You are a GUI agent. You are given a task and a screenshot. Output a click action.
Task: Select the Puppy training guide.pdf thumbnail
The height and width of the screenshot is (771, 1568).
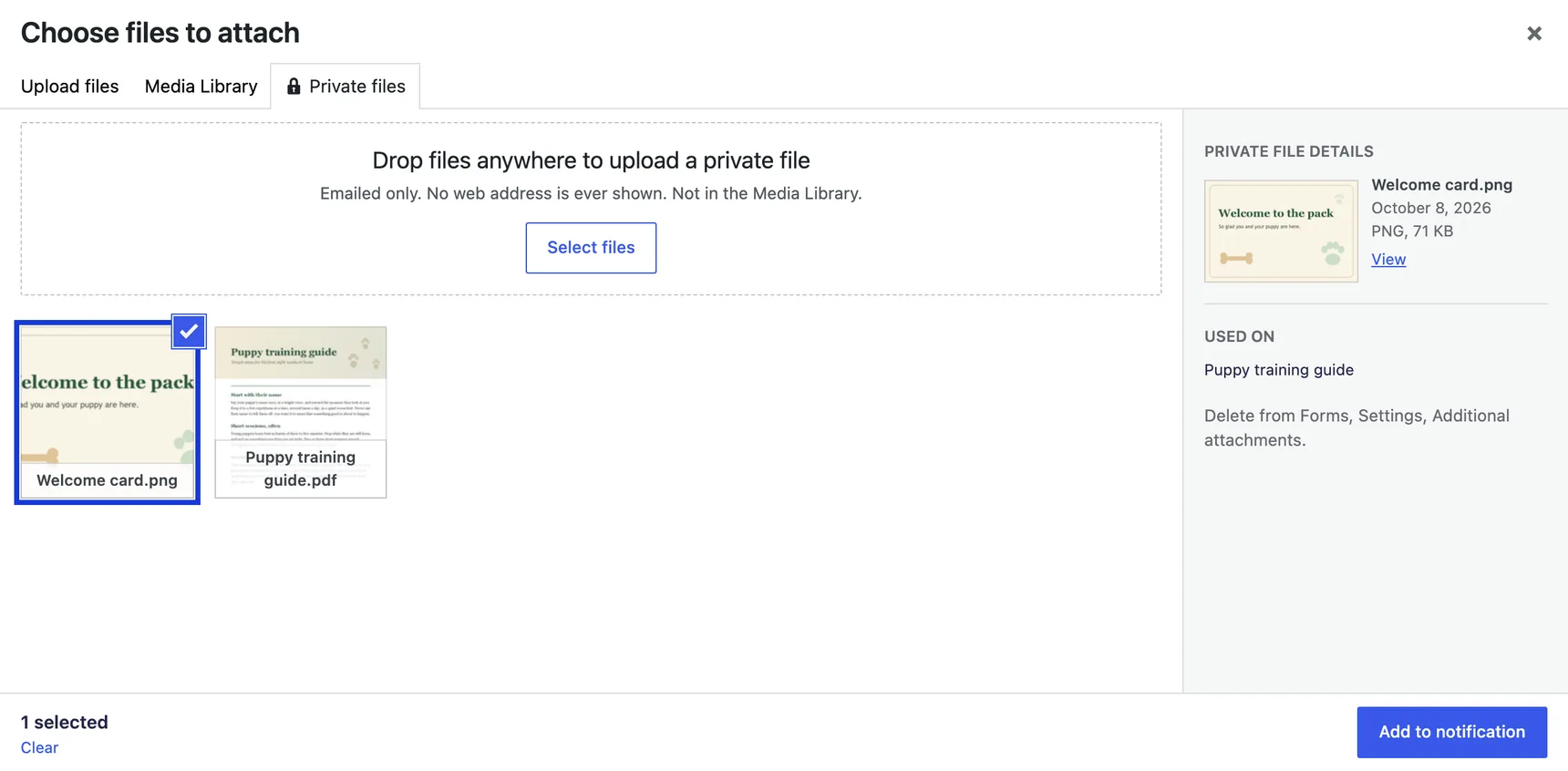click(301, 412)
